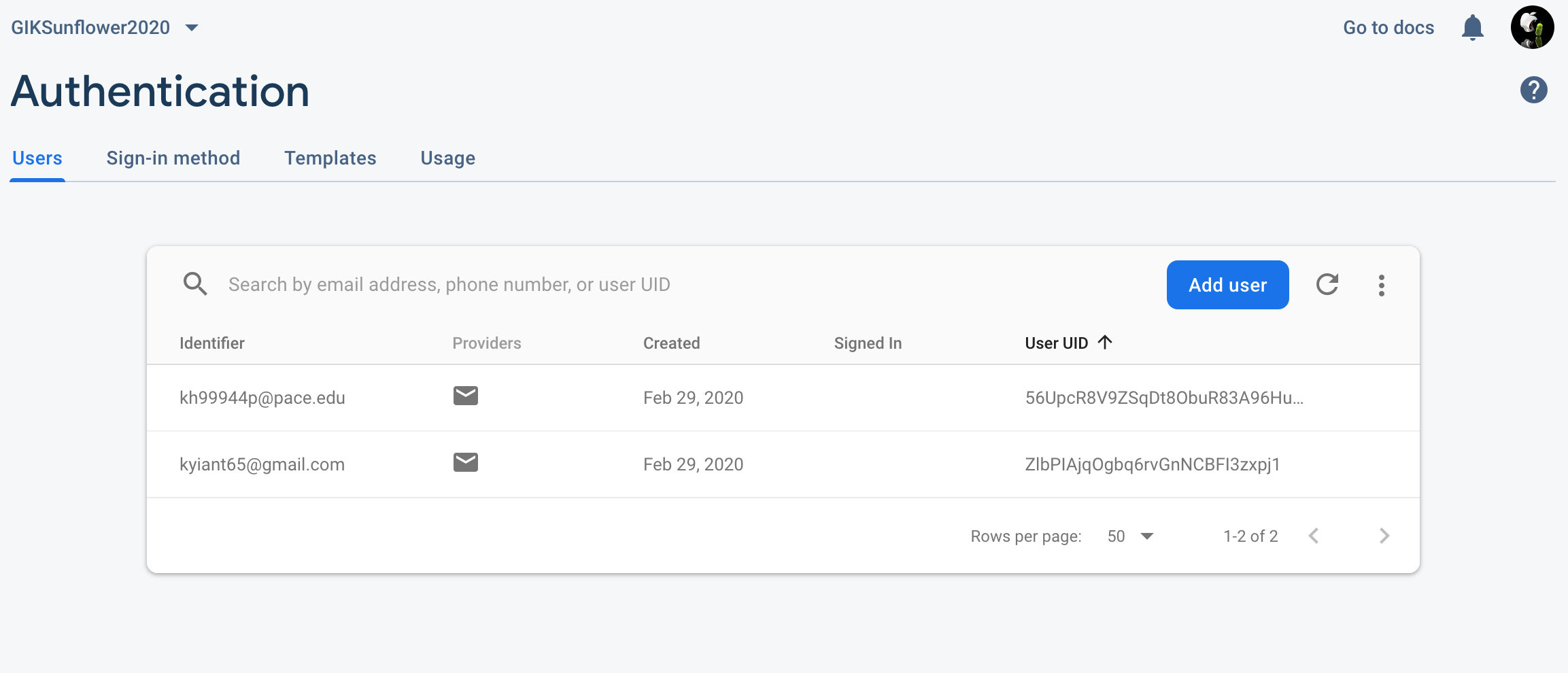Click the Add user button

1227,285
